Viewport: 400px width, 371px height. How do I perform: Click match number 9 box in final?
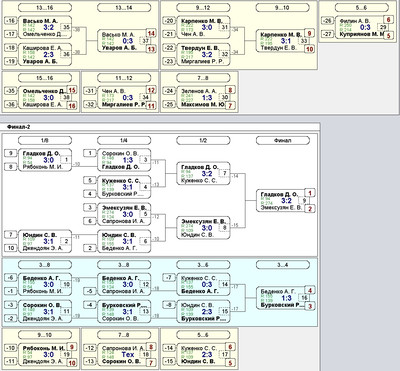point(304,201)
